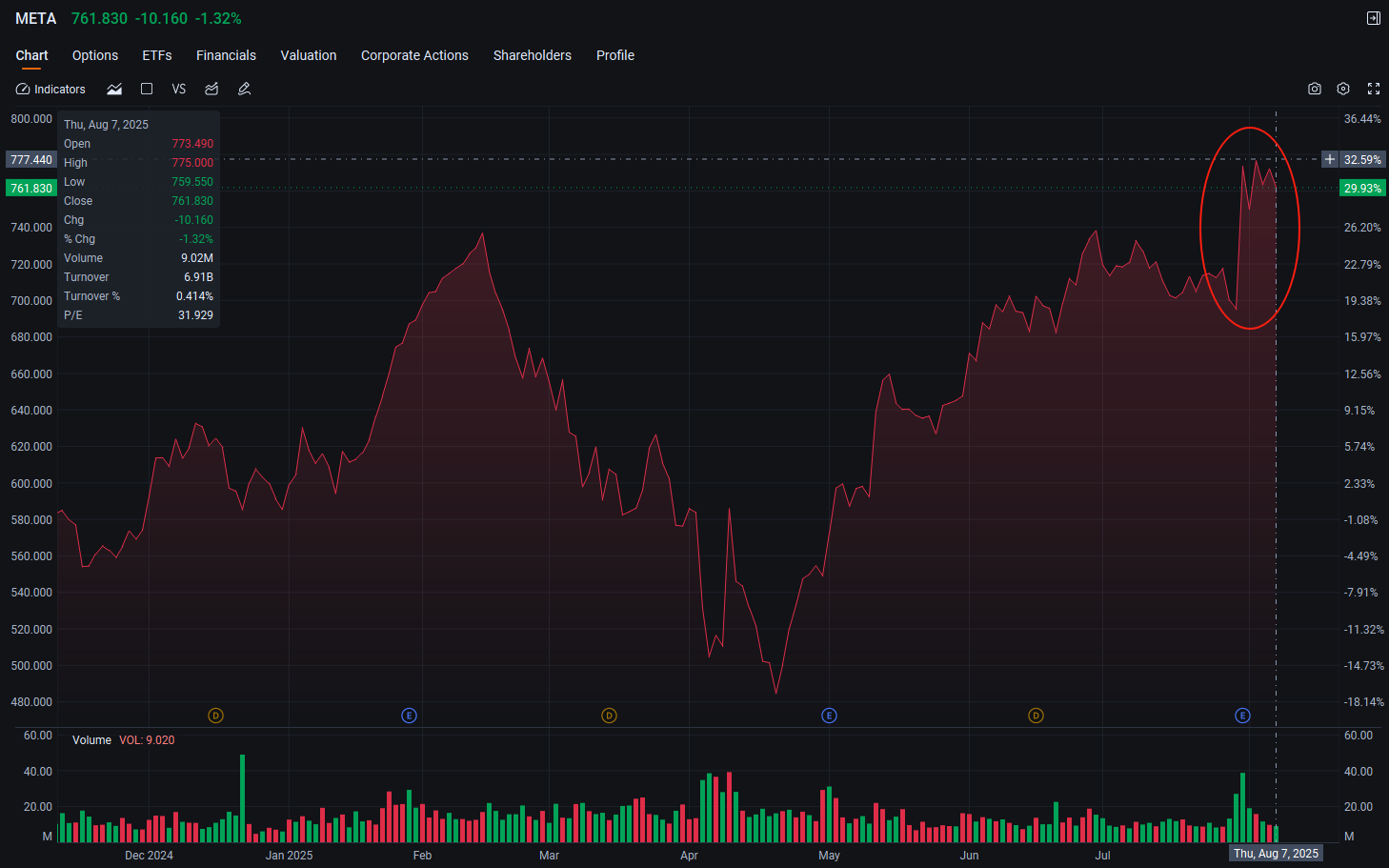Click the 761.830 last price in header
Image resolution: width=1389 pixels, height=868 pixels.
coord(99,18)
